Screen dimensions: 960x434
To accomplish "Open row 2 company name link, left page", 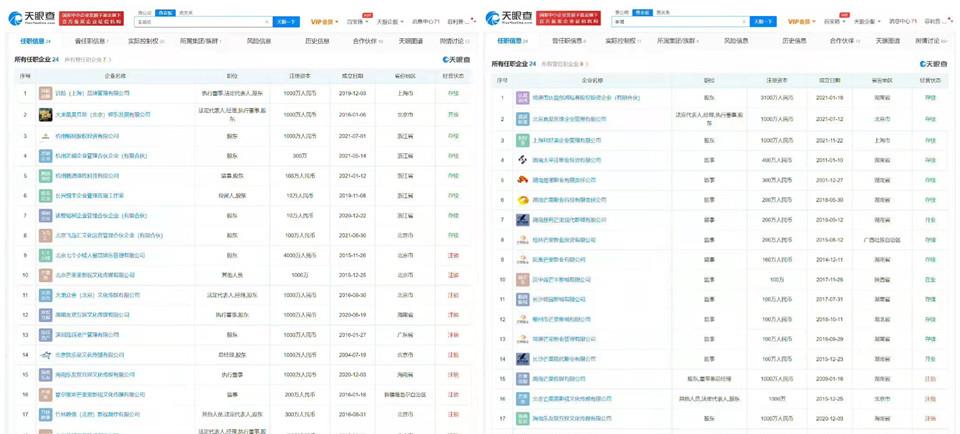I will coord(102,114).
